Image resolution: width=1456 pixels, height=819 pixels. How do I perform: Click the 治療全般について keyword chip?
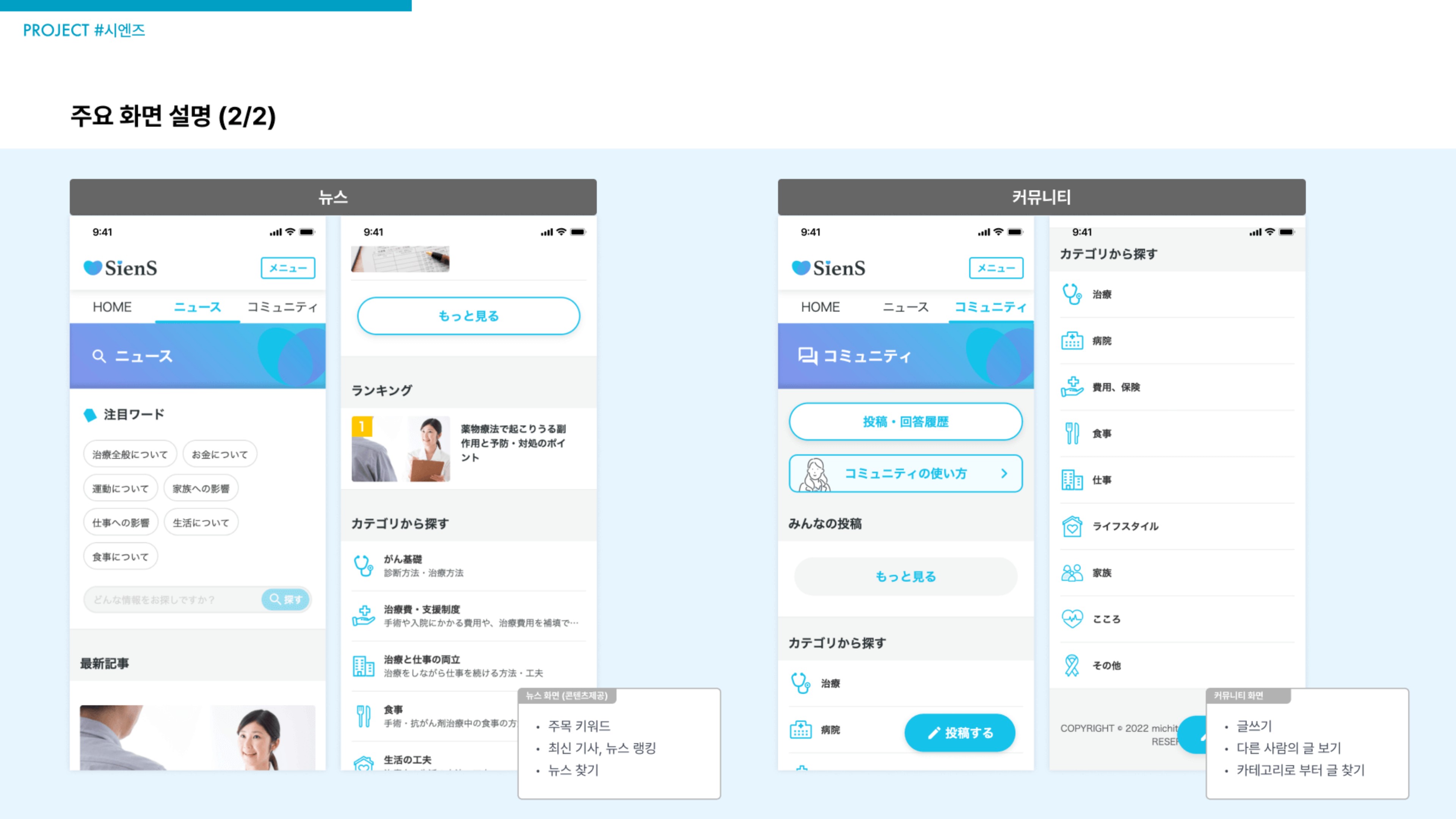(130, 454)
